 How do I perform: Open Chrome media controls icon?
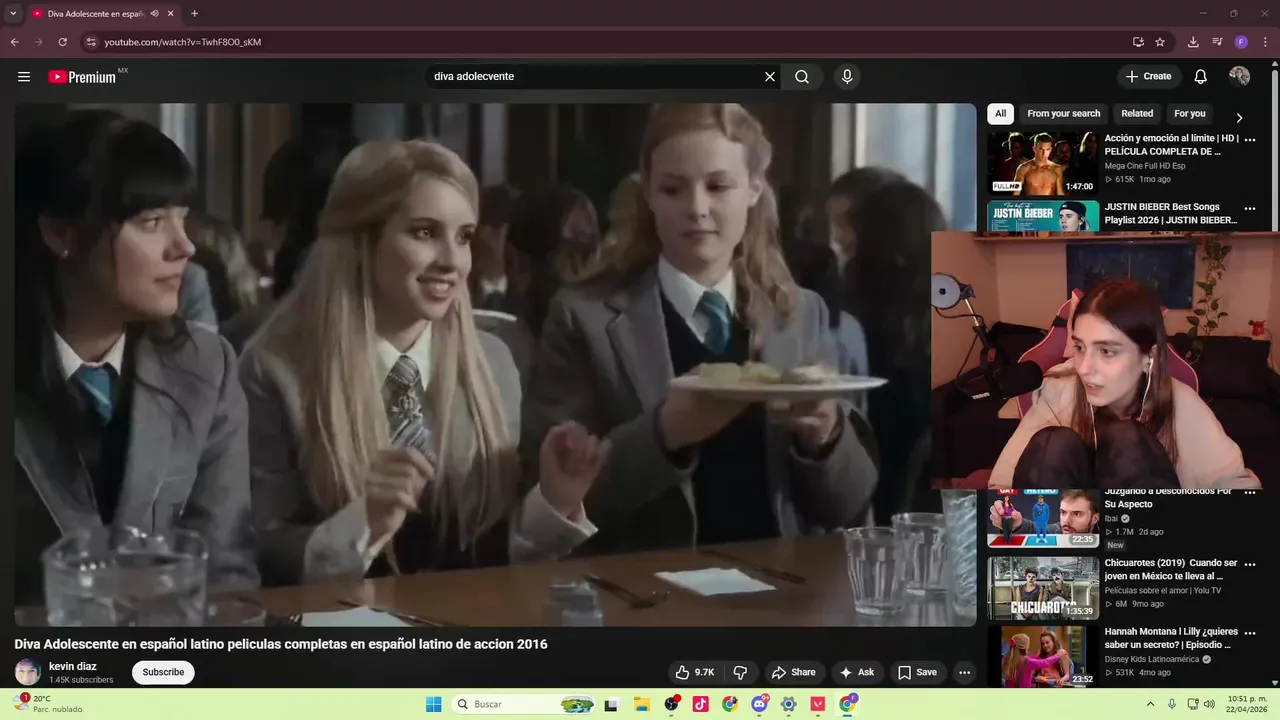coord(1217,42)
